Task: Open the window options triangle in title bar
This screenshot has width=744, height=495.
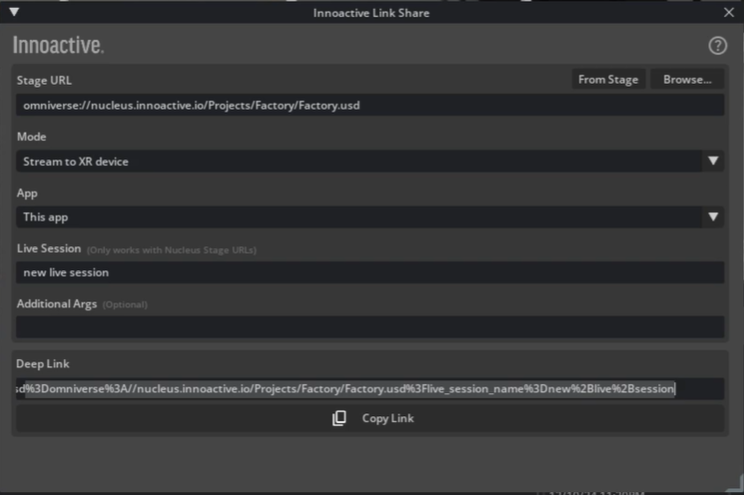Action: click(14, 12)
